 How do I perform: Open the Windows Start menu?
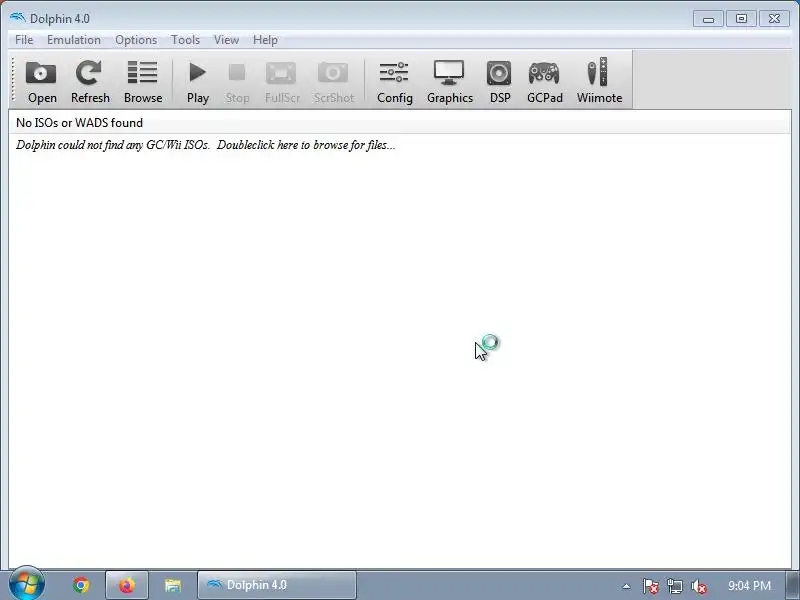pos(26,584)
